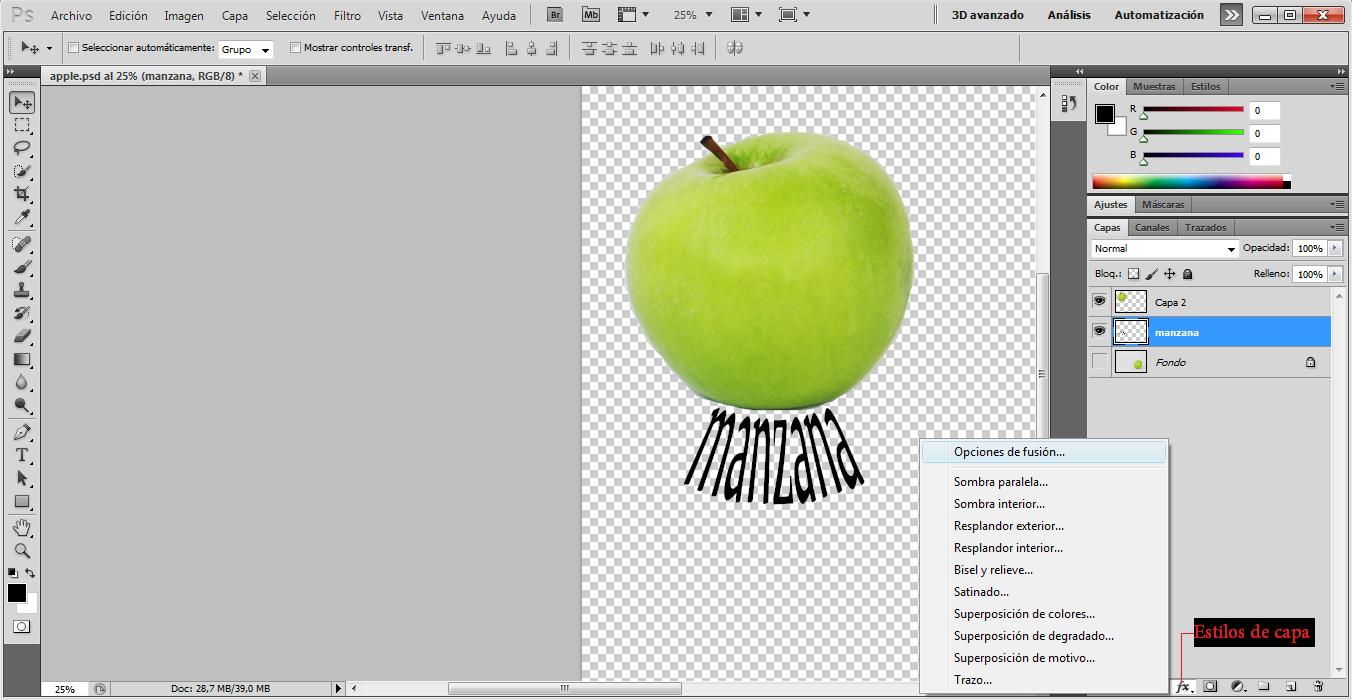Set the foreground color swatch
Screen dimensions: 1352x700
[17, 593]
